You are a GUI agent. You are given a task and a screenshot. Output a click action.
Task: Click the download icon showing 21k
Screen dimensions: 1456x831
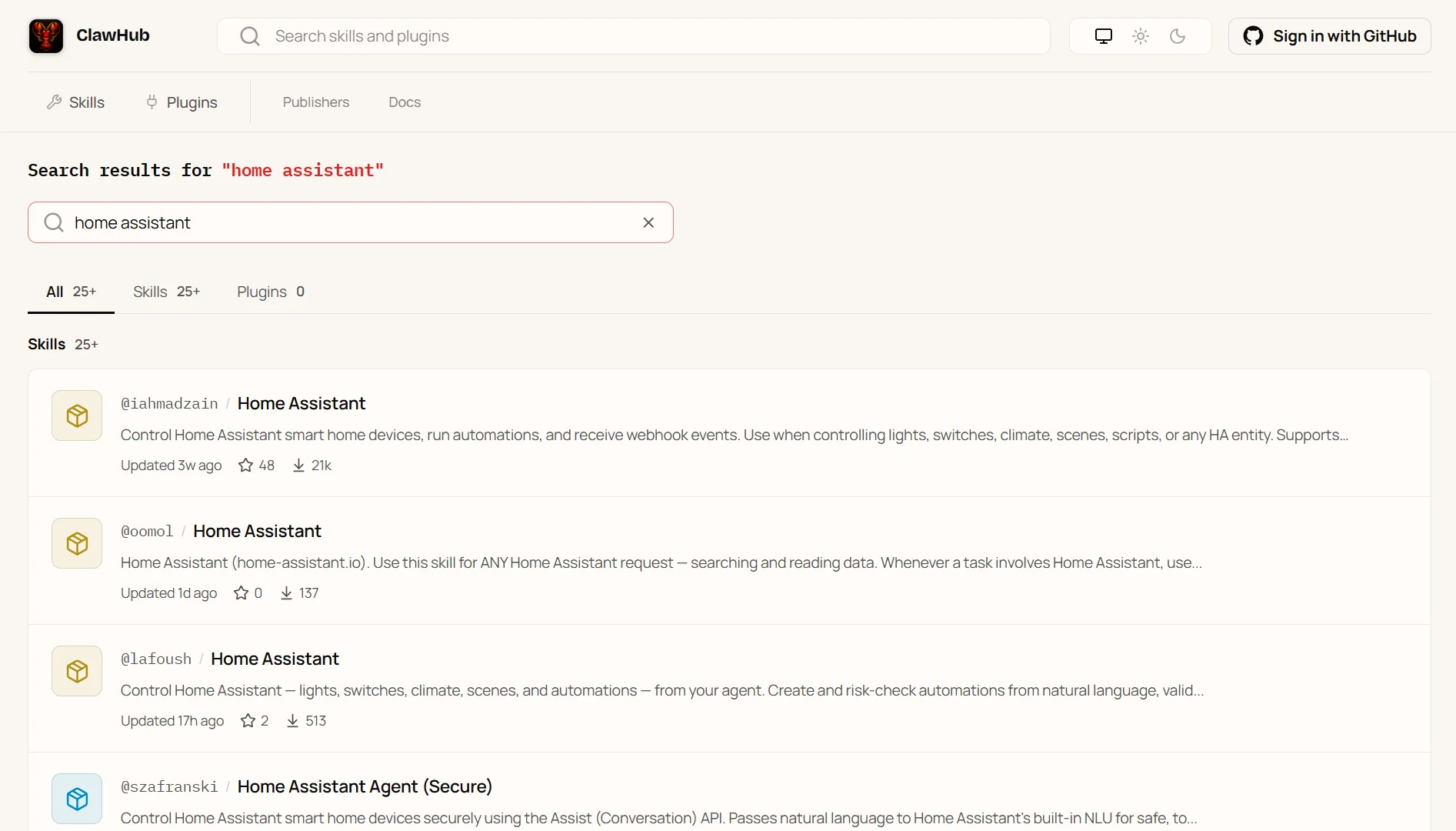pos(298,465)
